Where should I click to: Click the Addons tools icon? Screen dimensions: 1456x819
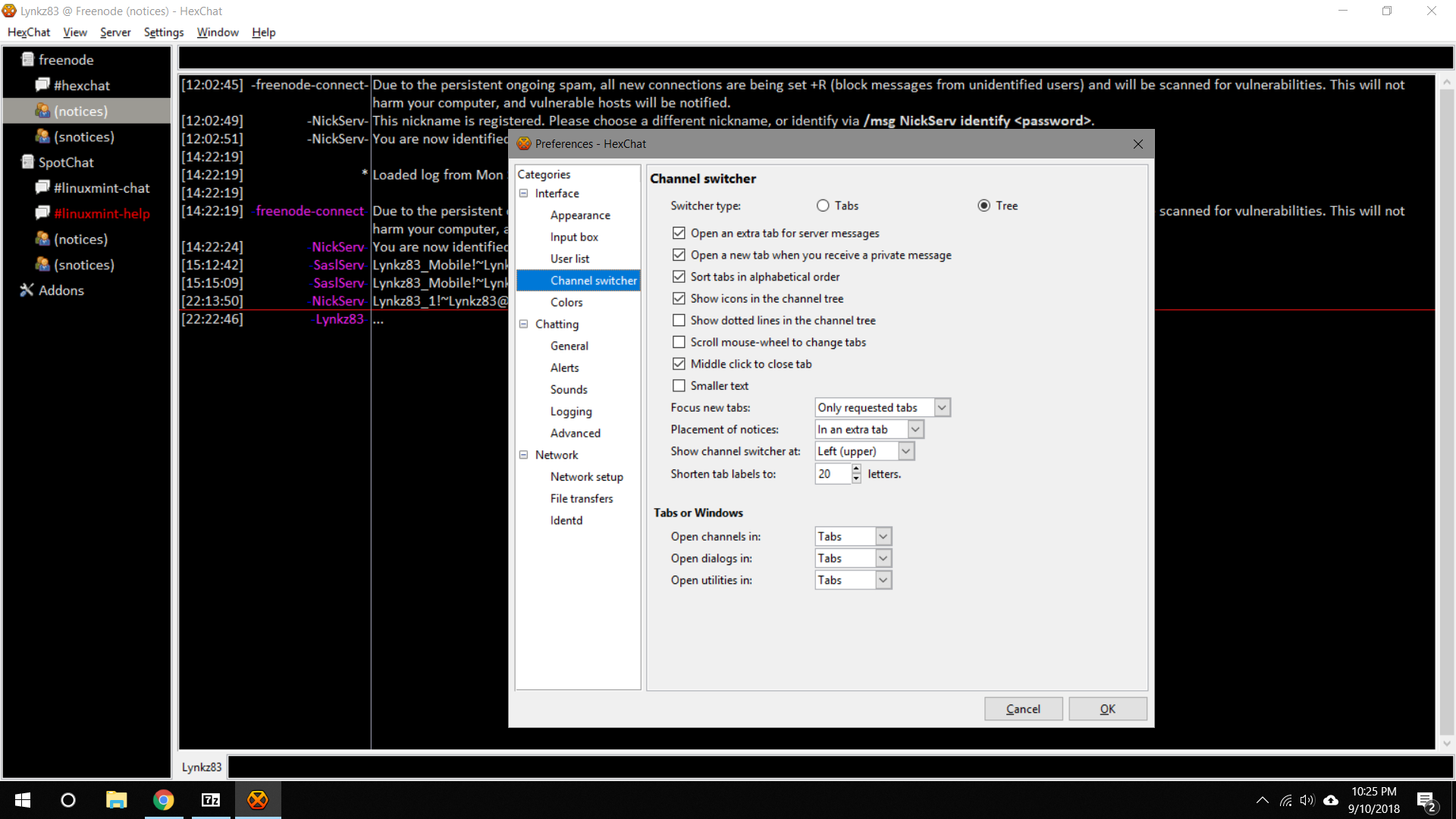(27, 290)
